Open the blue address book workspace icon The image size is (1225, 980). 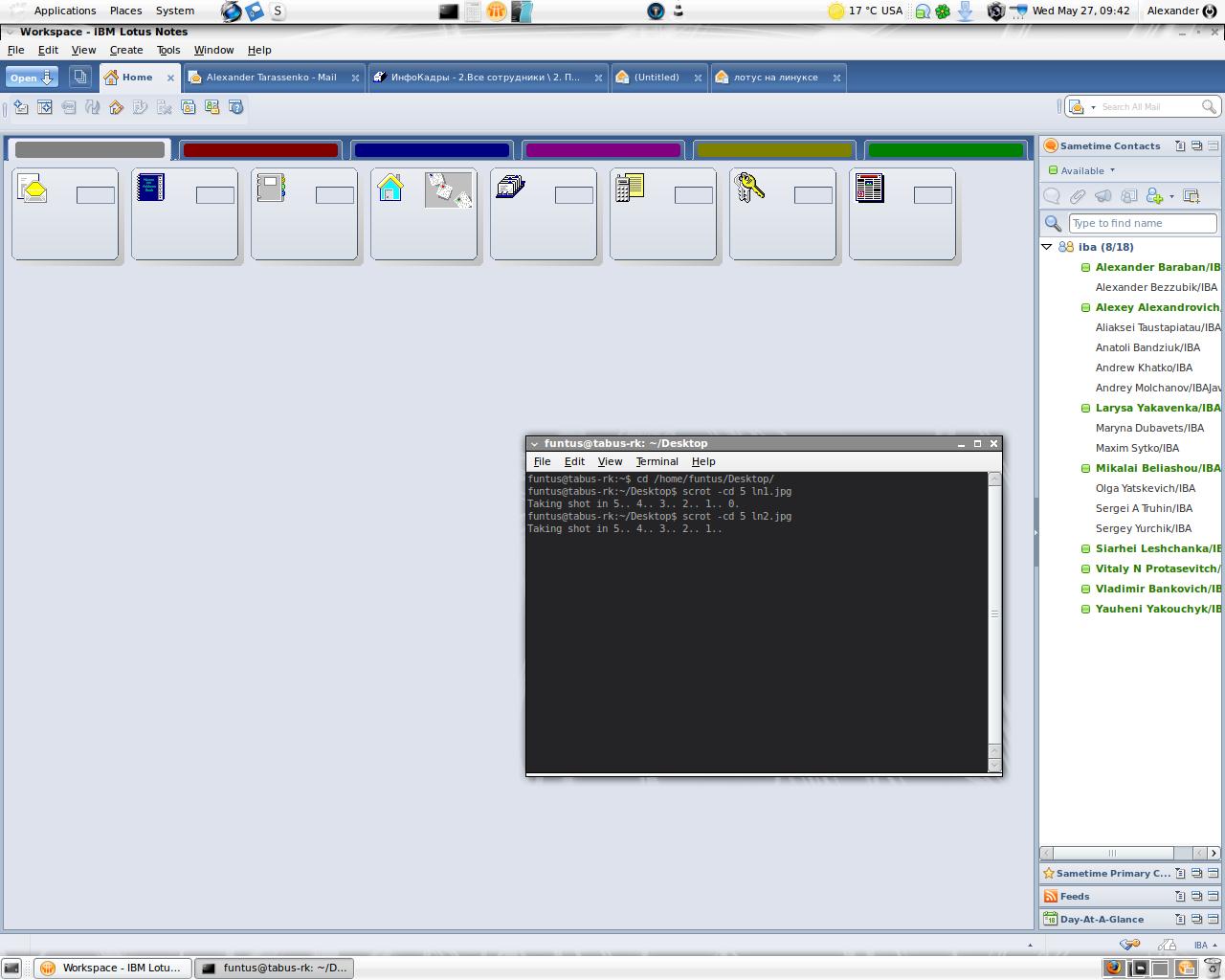(150, 187)
